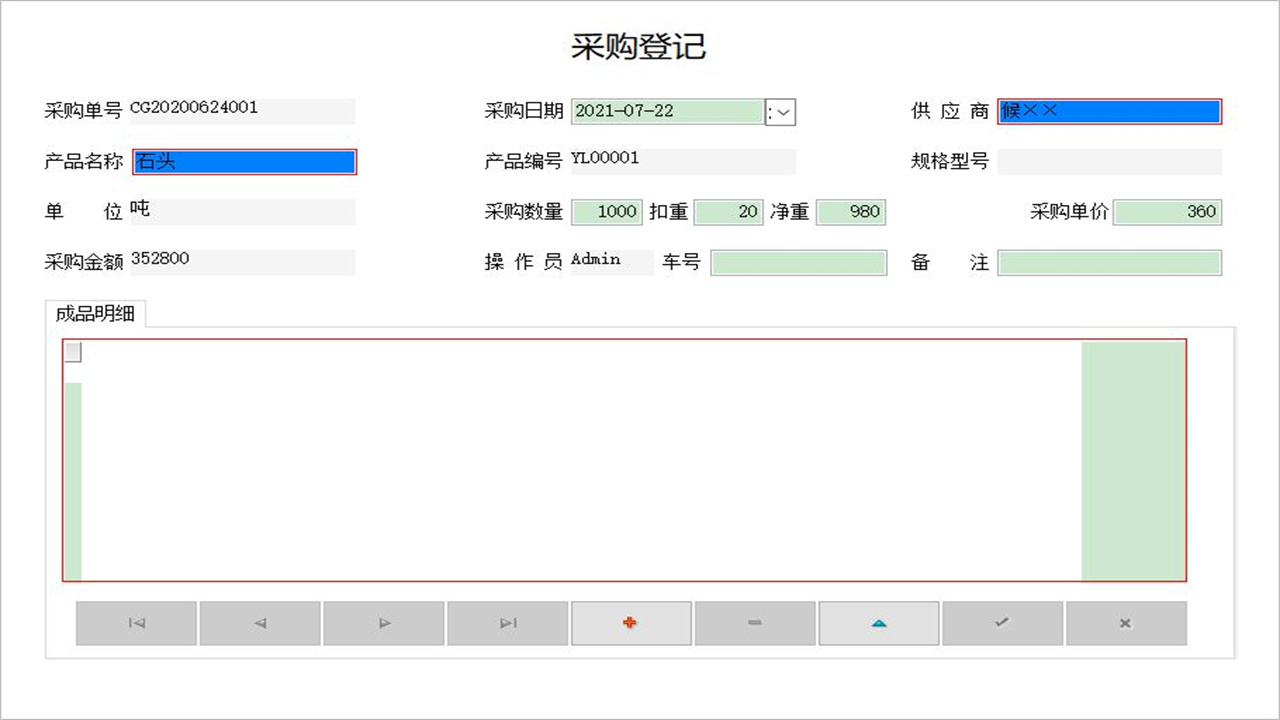The height and width of the screenshot is (720, 1280).
Task: Select the 扣重 field showing 20
Action: pyautogui.click(x=728, y=211)
